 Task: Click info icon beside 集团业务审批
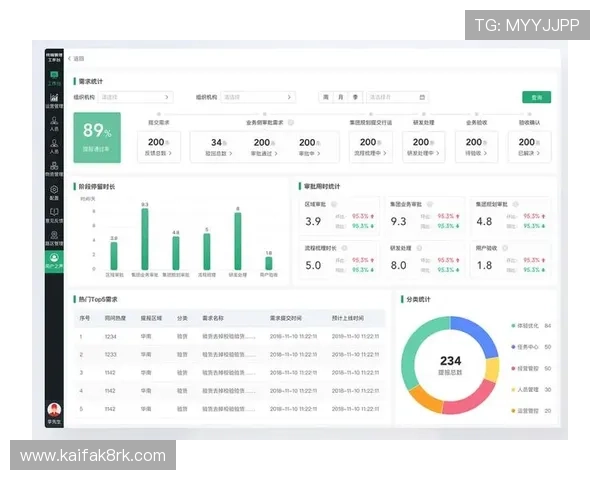pyautogui.click(x=430, y=204)
